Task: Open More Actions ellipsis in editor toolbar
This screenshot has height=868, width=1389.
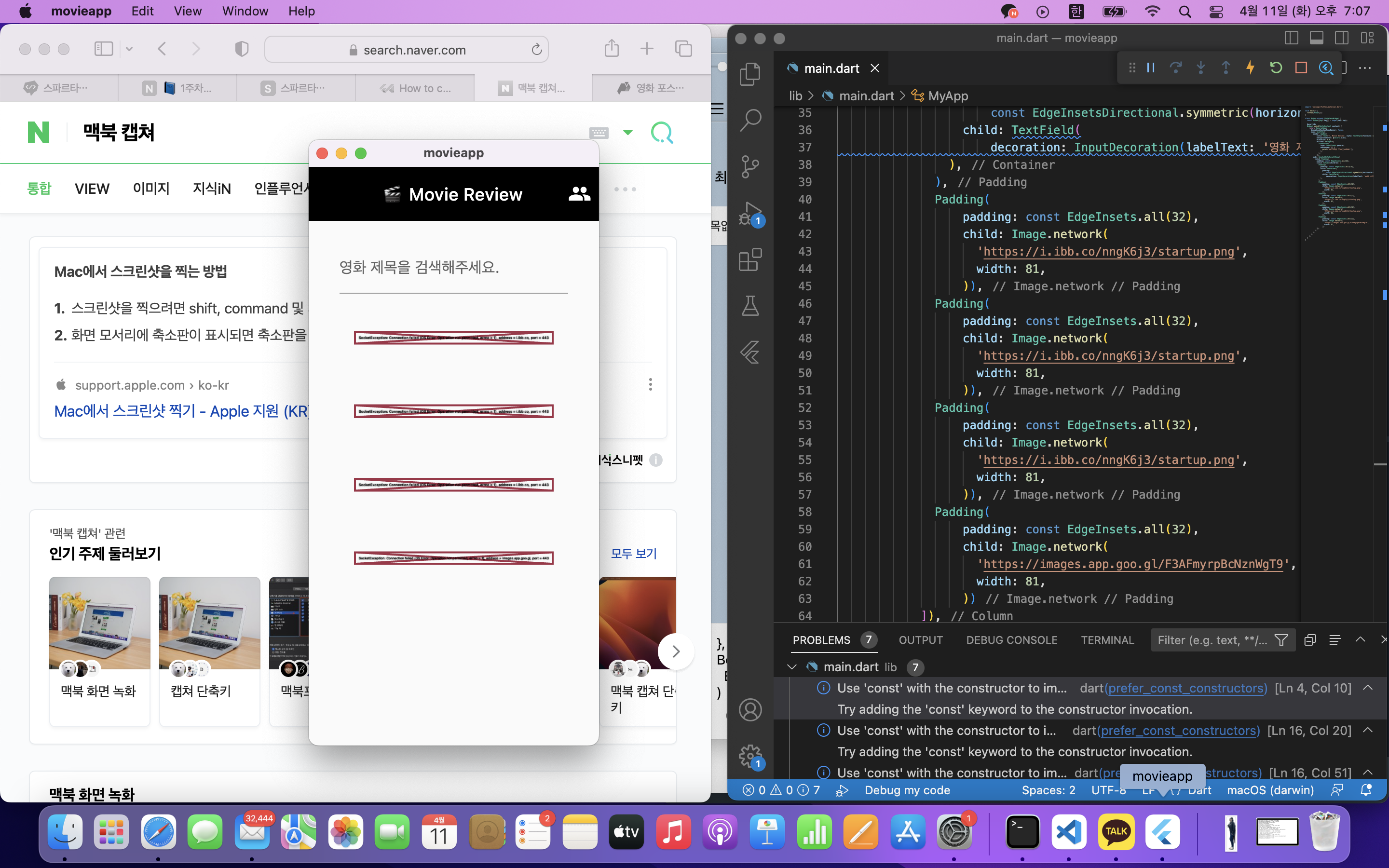Action: (x=1365, y=68)
